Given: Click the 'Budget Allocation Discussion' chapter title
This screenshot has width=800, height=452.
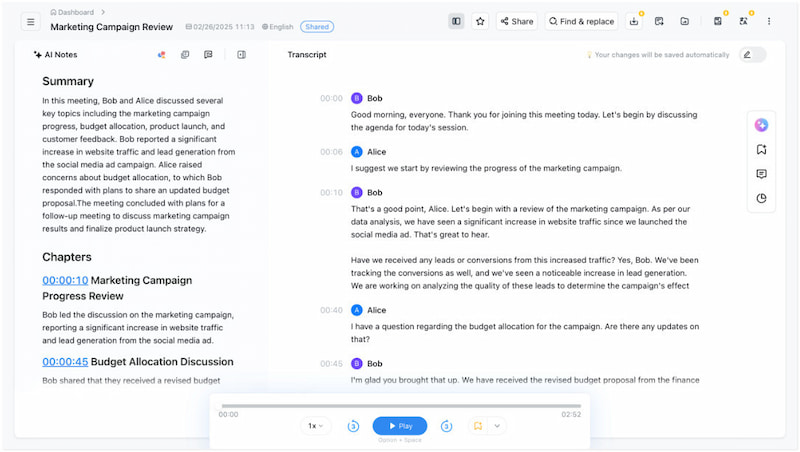Looking at the screenshot, I should coord(162,362).
